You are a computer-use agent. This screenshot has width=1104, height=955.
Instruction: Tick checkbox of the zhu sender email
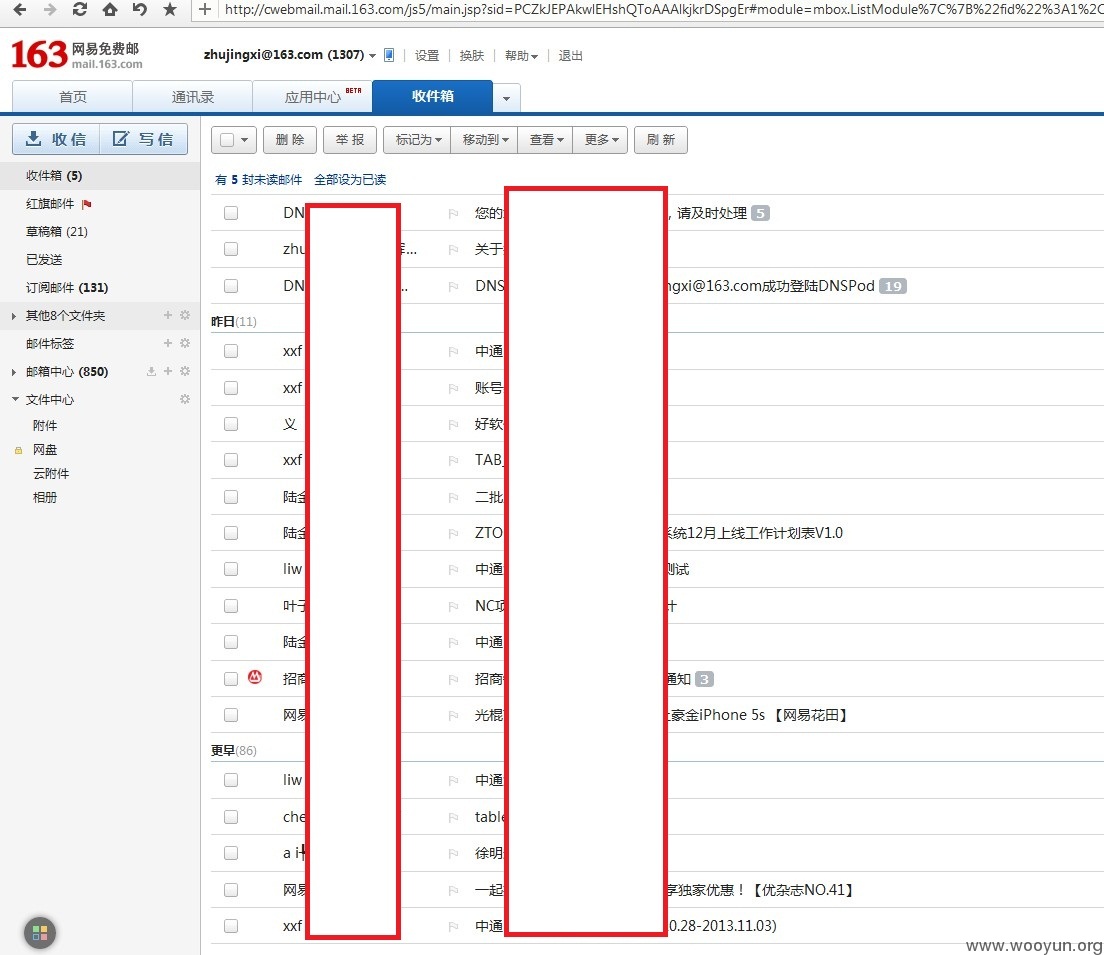[231, 249]
